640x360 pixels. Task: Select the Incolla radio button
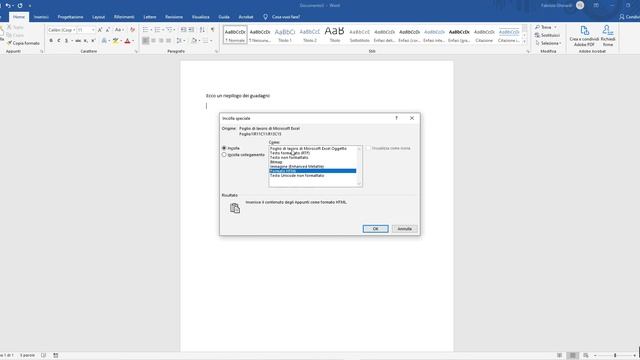(224, 148)
